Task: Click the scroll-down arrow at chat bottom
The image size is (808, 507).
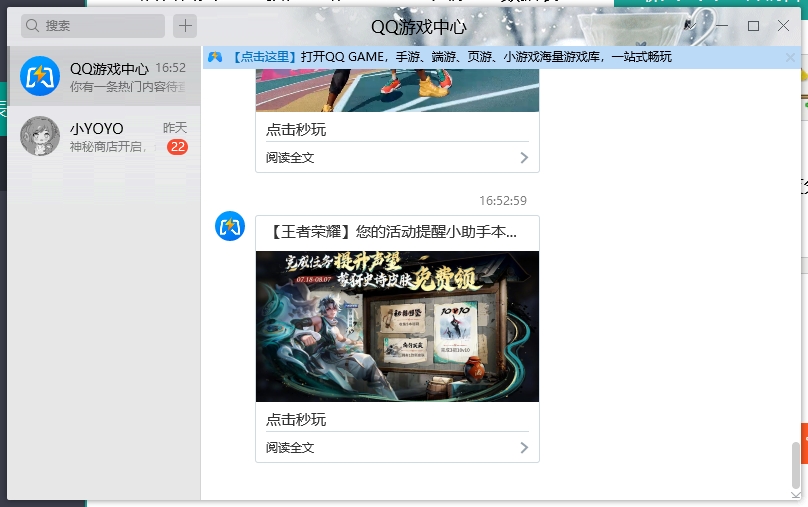Action: [x=796, y=495]
